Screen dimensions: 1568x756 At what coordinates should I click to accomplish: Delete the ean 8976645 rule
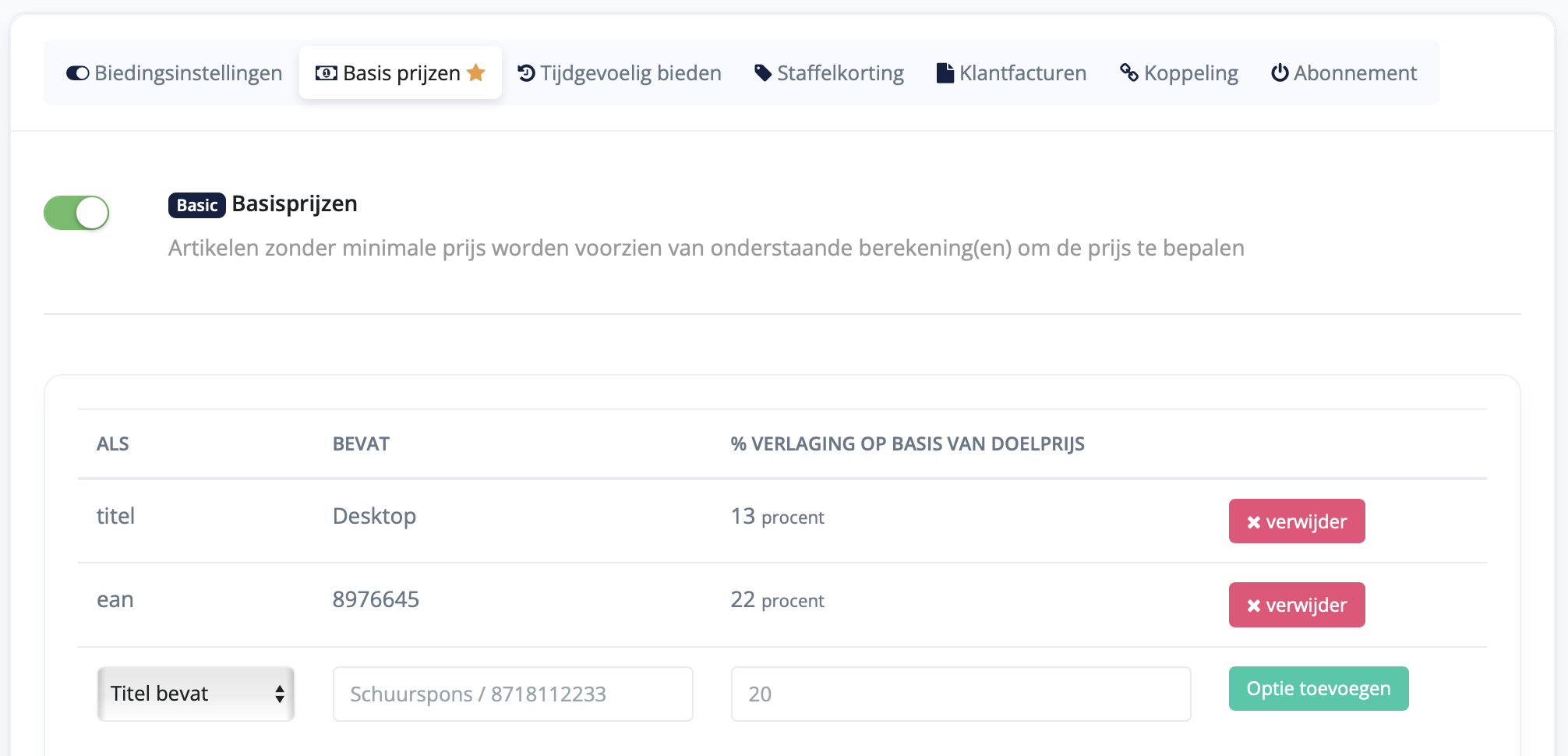pyautogui.click(x=1296, y=605)
